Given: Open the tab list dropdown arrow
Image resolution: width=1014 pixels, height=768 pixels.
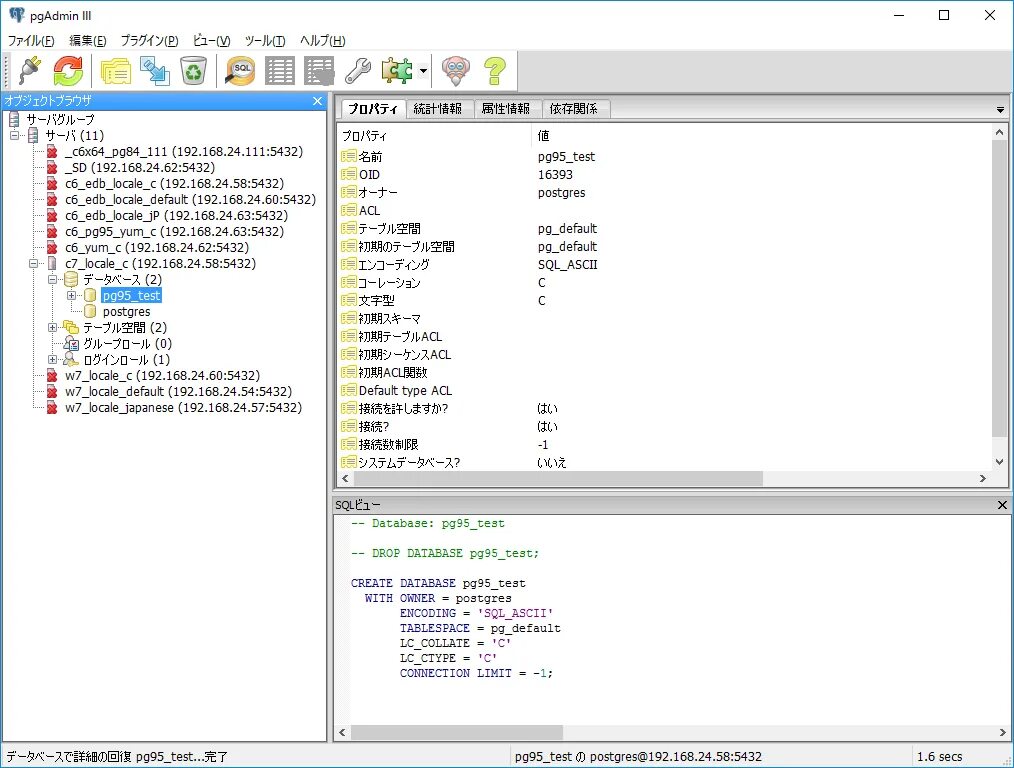Looking at the screenshot, I should click(x=1000, y=110).
